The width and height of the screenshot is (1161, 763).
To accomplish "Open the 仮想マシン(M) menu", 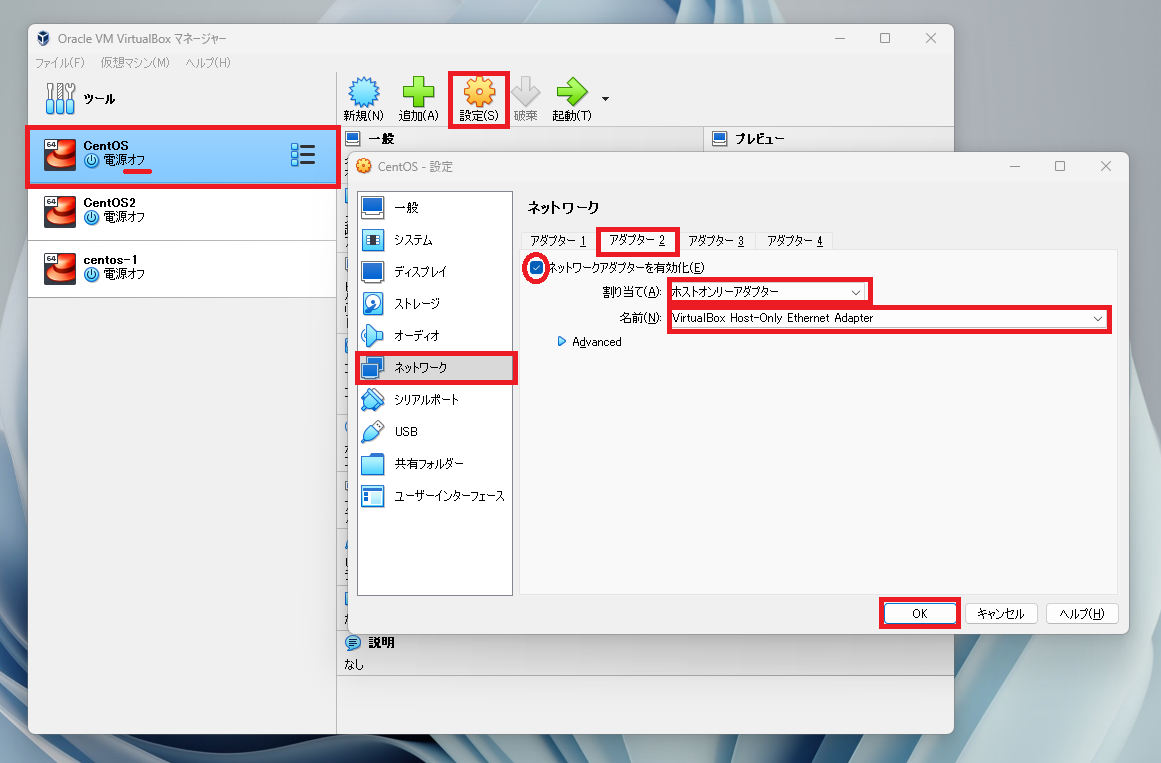I will point(135,62).
